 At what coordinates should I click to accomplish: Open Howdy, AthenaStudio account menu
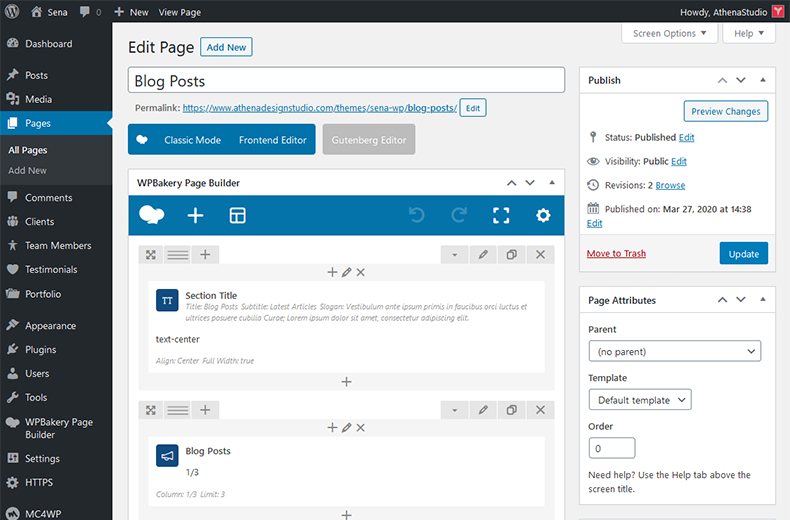(x=732, y=12)
